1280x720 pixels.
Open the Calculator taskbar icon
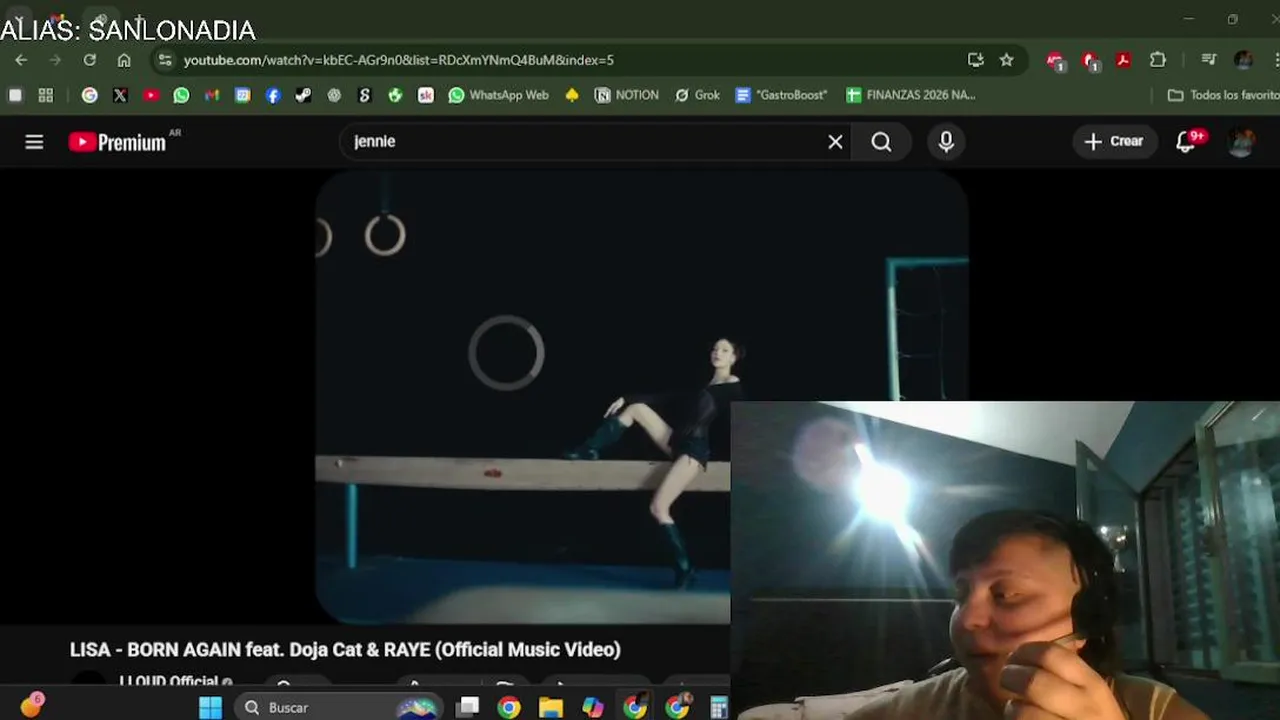(x=719, y=708)
